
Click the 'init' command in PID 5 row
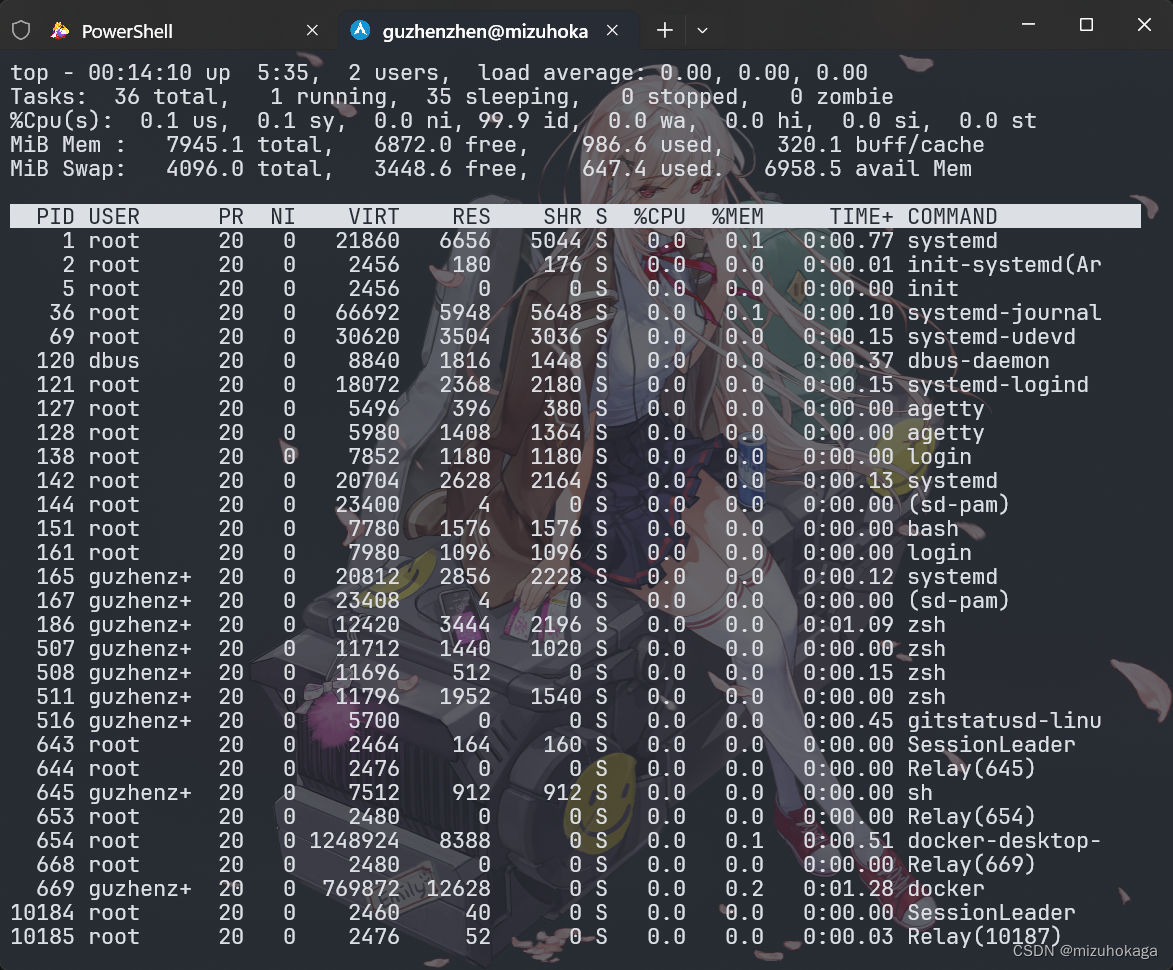[933, 289]
